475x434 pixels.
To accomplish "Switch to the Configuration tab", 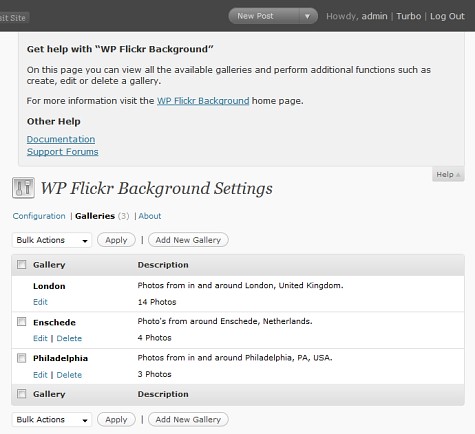I will click(x=39, y=216).
